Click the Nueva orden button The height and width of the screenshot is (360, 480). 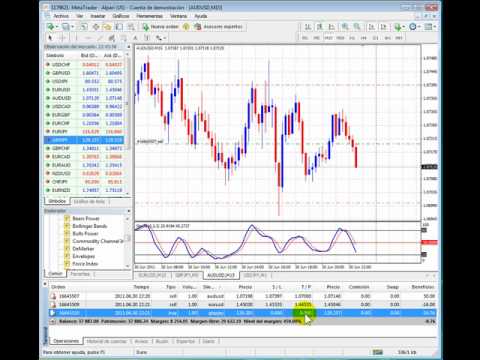161,27
